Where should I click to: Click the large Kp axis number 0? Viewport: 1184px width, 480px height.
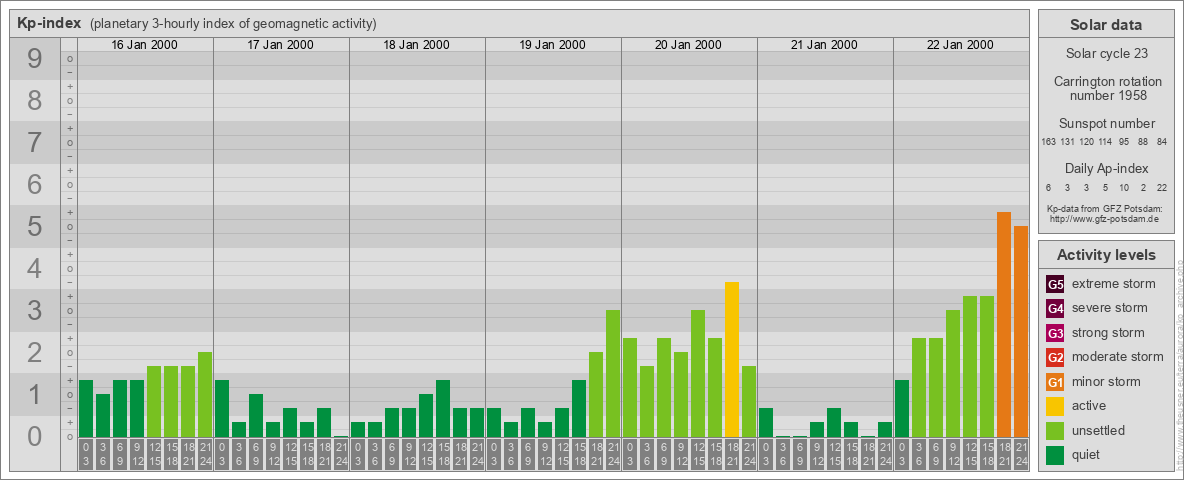tap(35, 436)
